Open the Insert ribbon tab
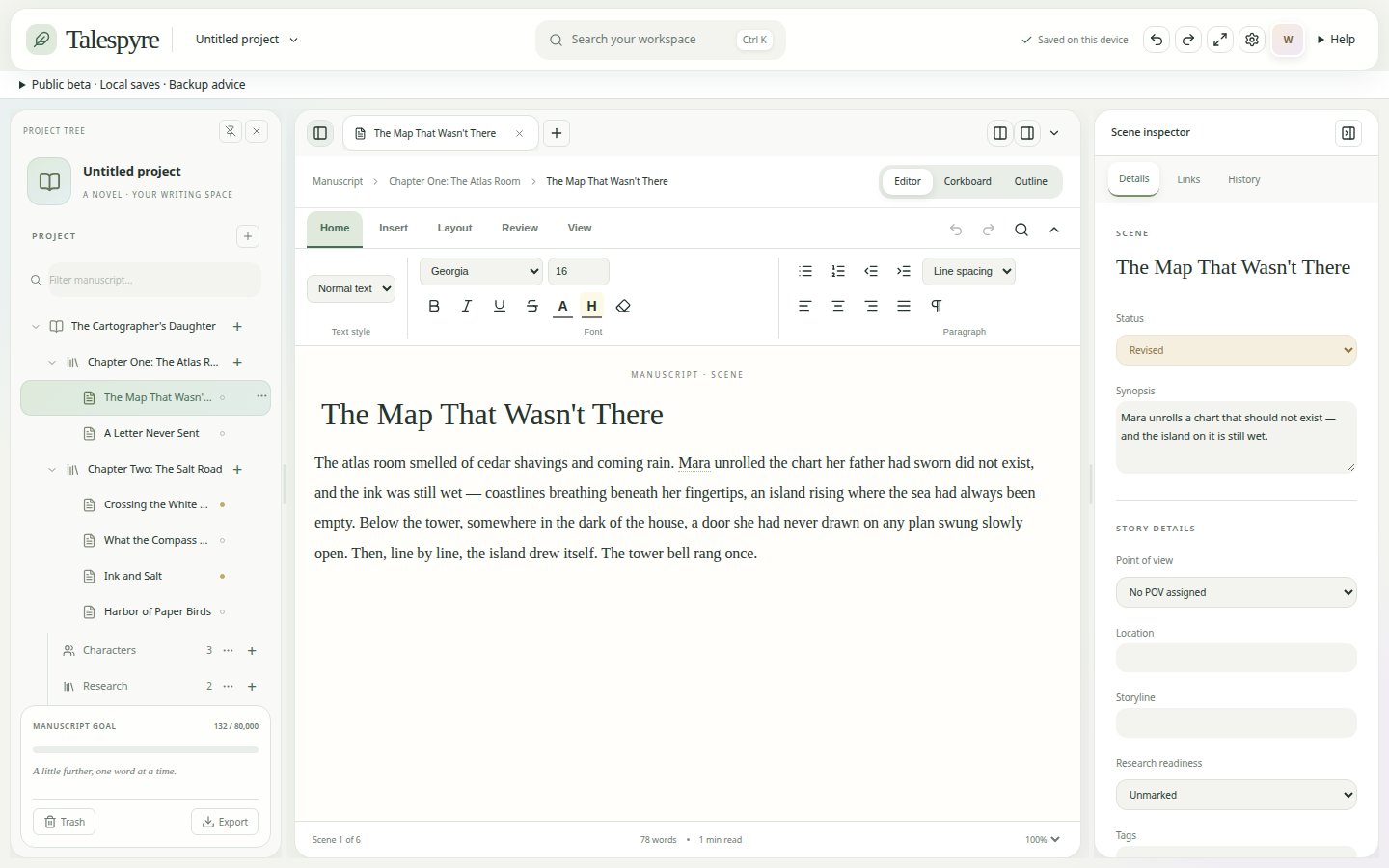This screenshot has width=1389, height=868. (394, 229)
